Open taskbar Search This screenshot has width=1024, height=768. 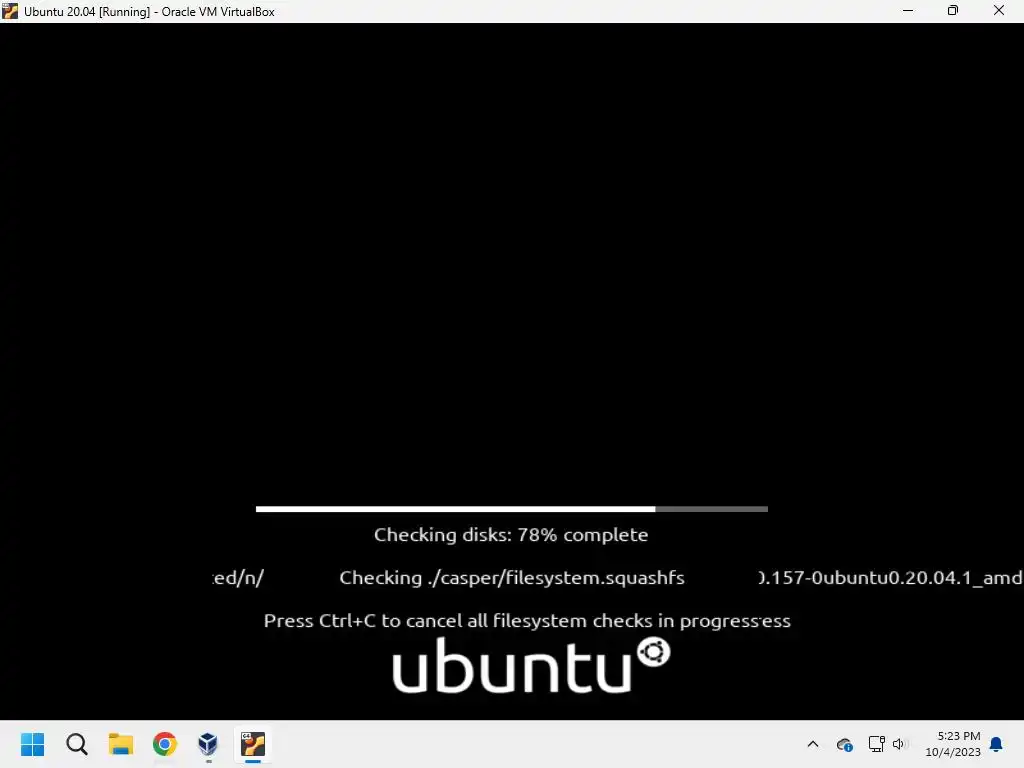tap(76, 744)
